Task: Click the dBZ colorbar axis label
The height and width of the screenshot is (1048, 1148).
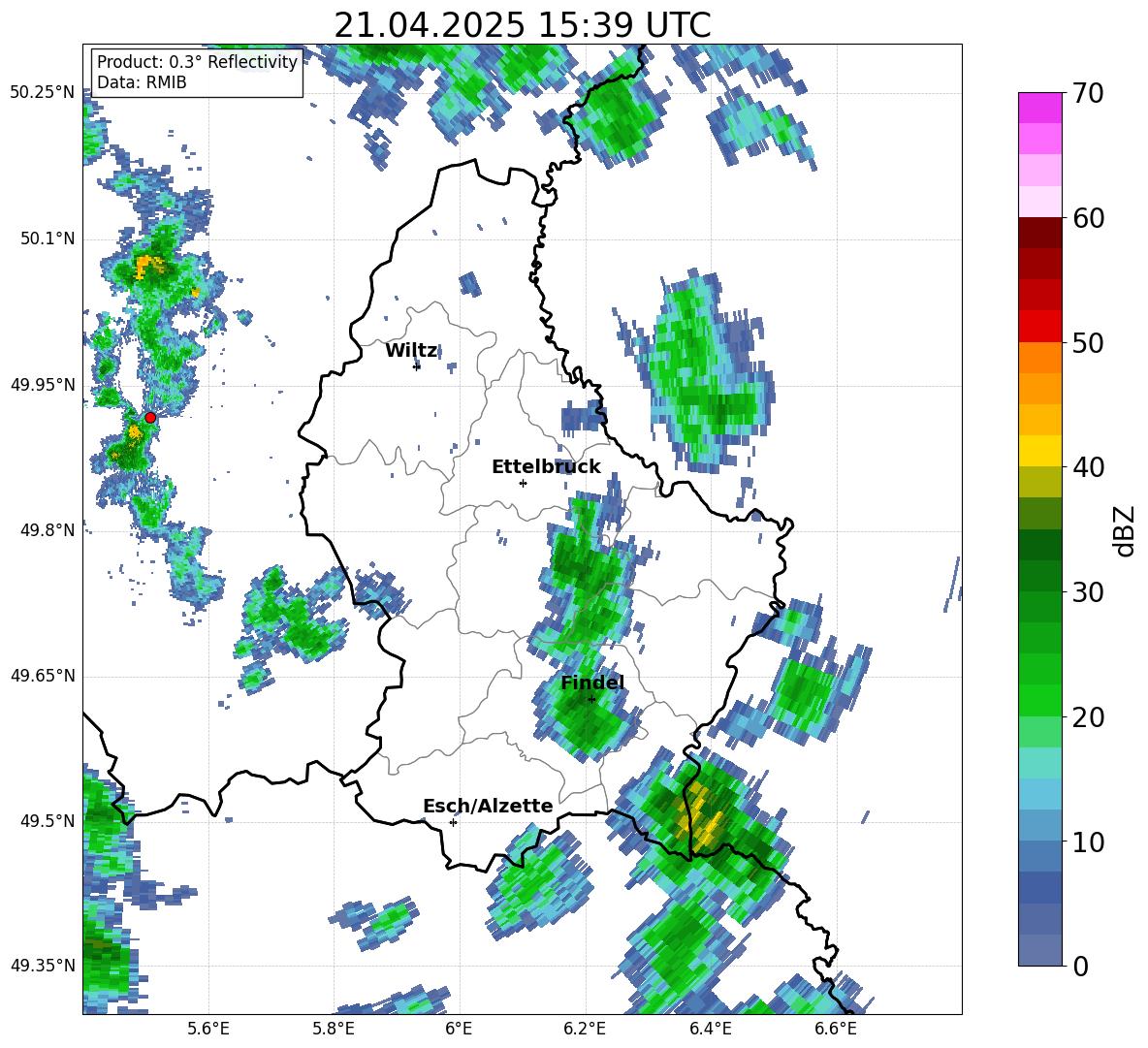Action: [x=1126, y=530]
